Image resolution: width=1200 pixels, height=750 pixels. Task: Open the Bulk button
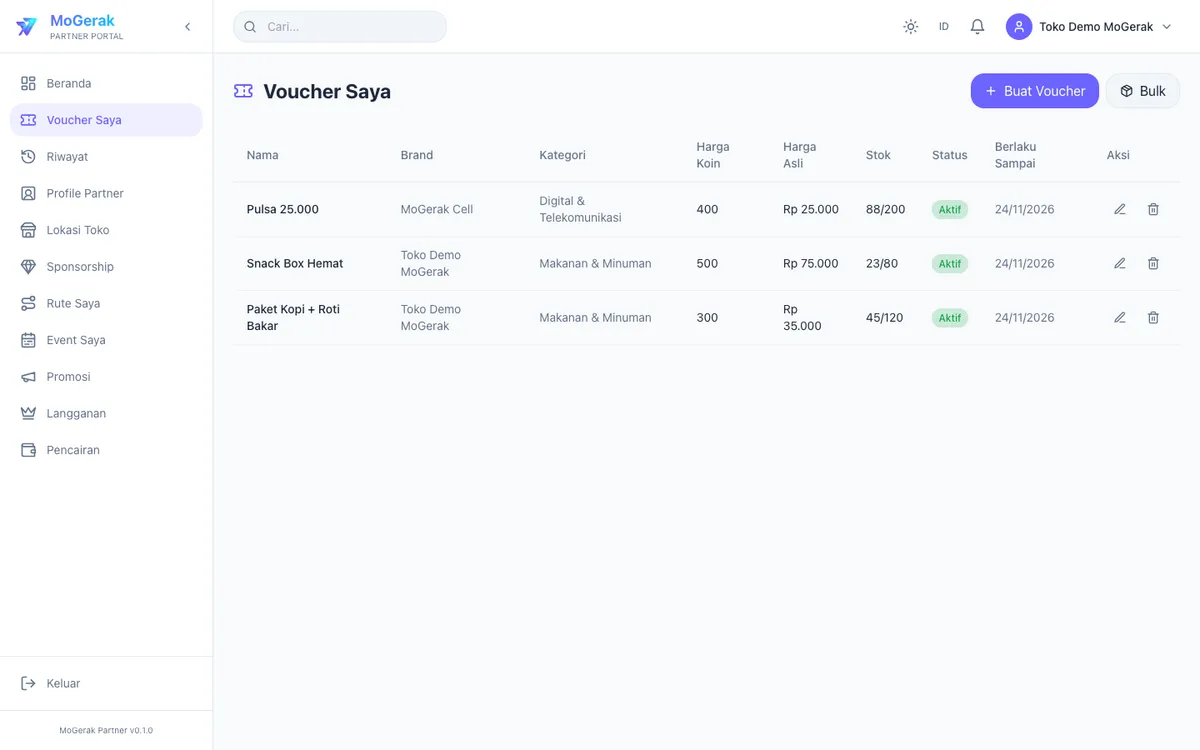click(x=1143, y=91)
